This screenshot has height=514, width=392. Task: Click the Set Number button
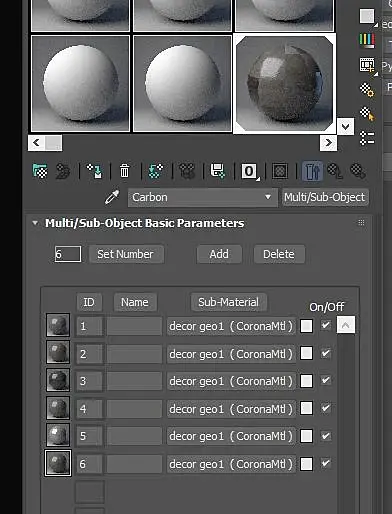point(126,254)
